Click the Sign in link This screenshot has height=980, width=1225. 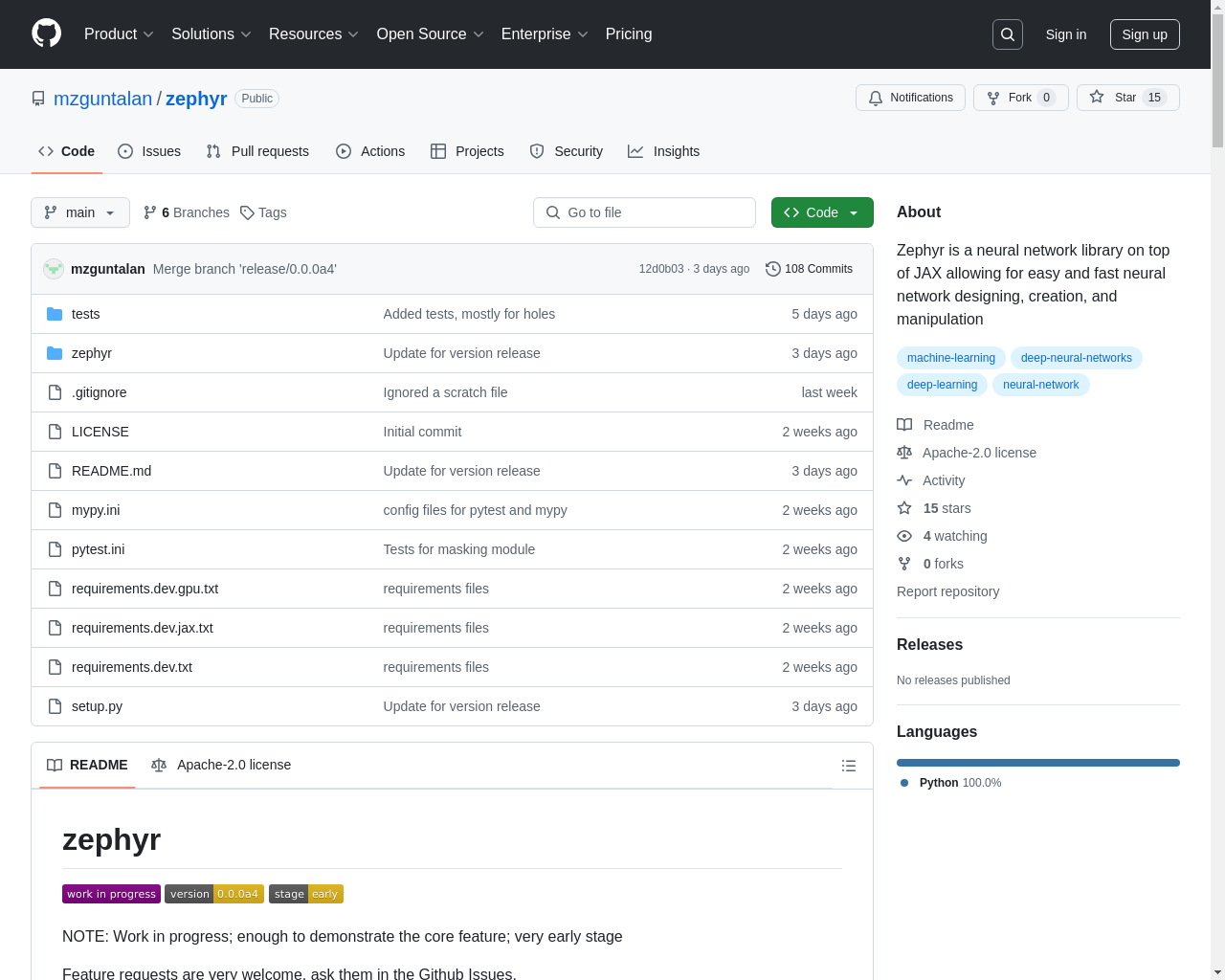click(1066, 34)
